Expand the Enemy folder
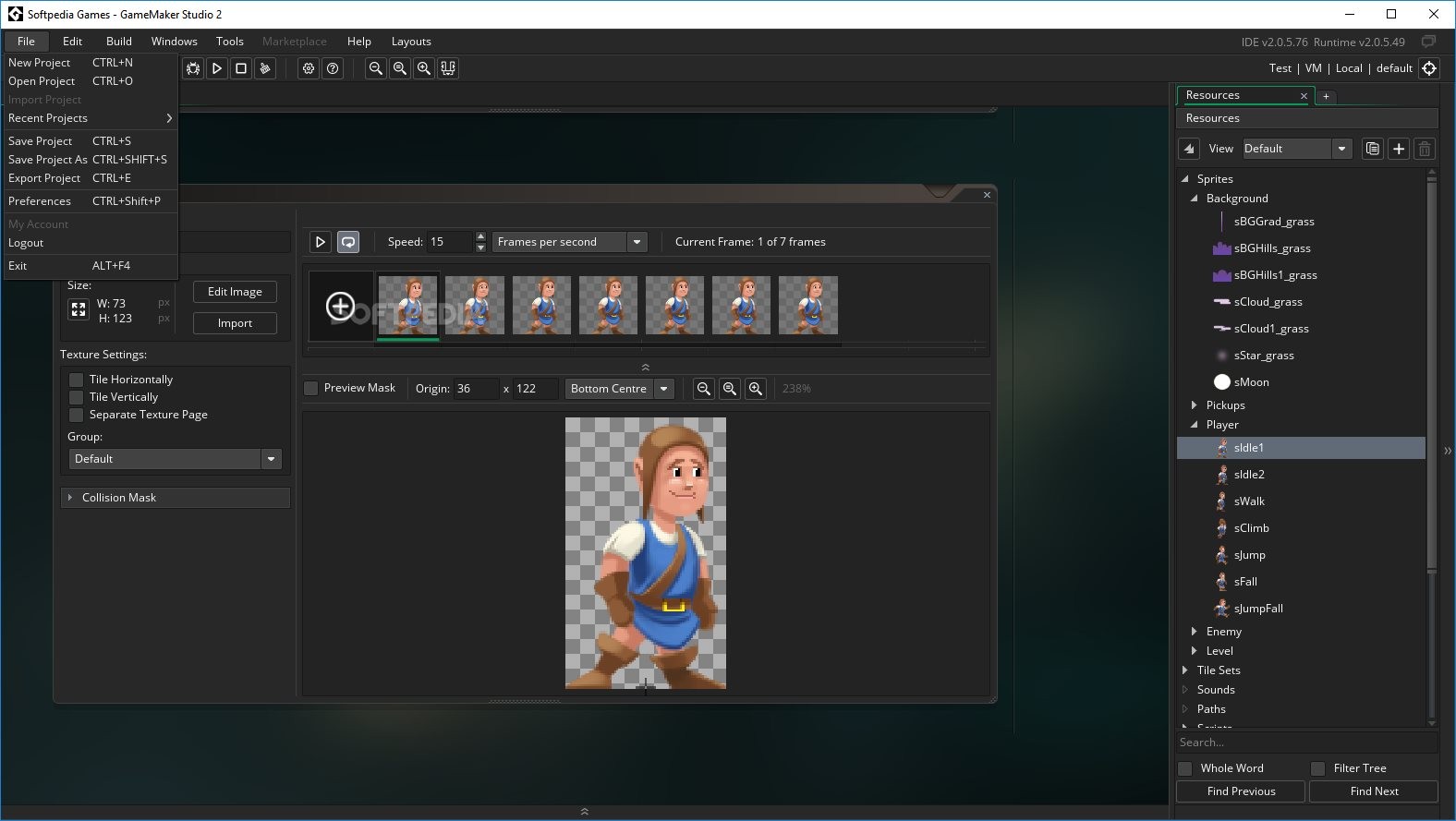1456x821 pixels. [1194, 632]
